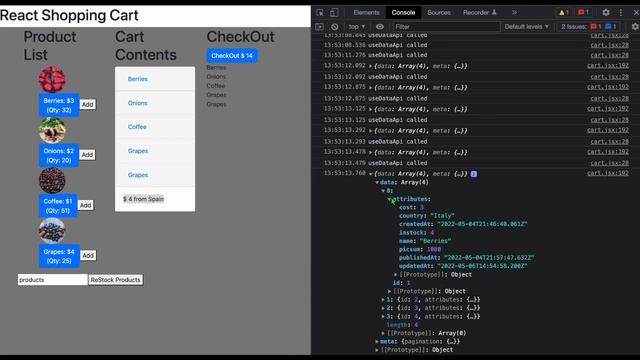640x360 pixels.
Task: Click the Grapes: $4 (Qty: 25) label
Action: (59, 256)
